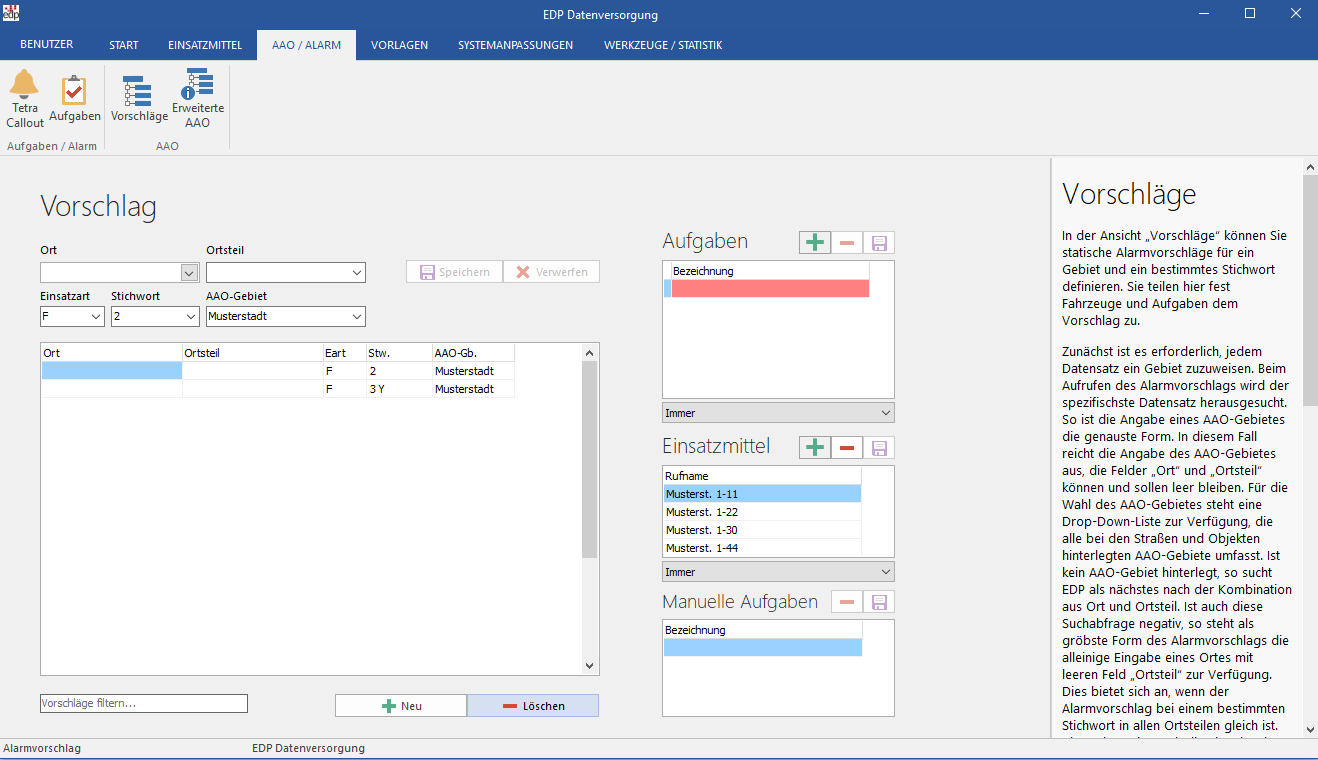Open the AAO-Gebiet dropdown showing Musterstadt
1318x760 pixels.
click(357, 317)
